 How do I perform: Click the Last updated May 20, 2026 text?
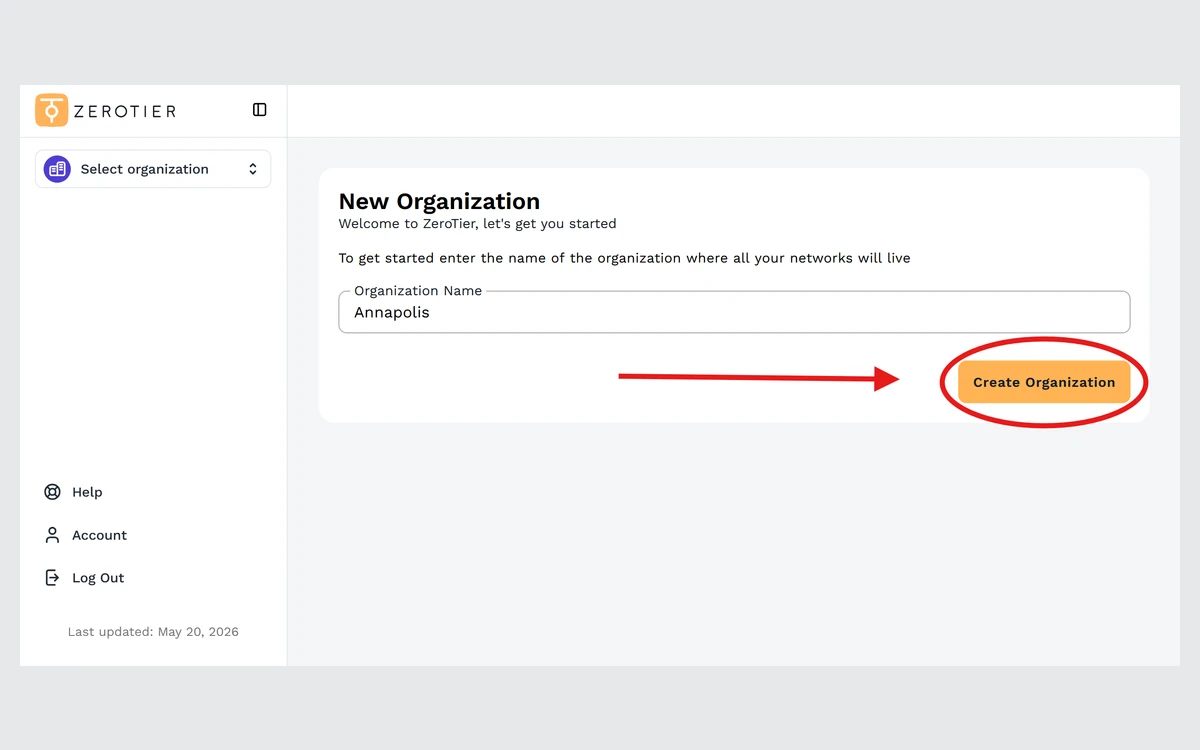[153, 632]
